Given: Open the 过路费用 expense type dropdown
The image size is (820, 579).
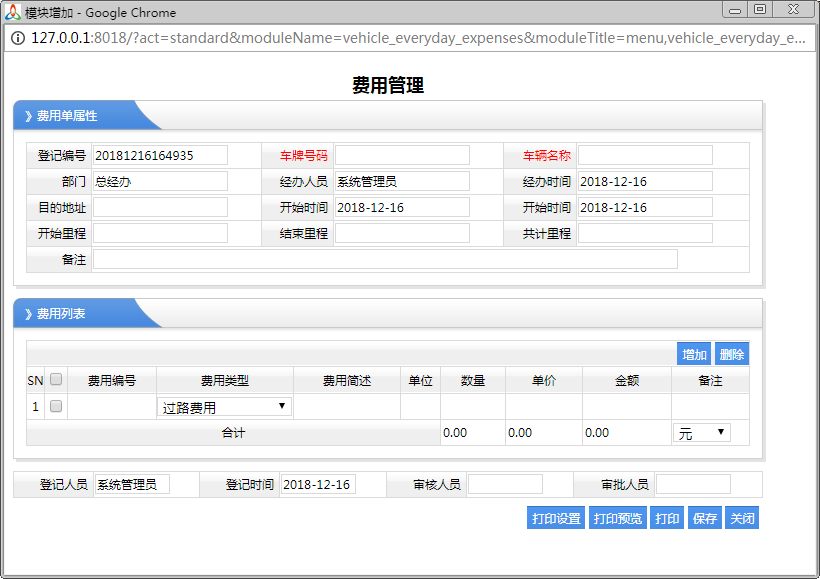Looking at the screenshot, I should [x=225, y=407].
